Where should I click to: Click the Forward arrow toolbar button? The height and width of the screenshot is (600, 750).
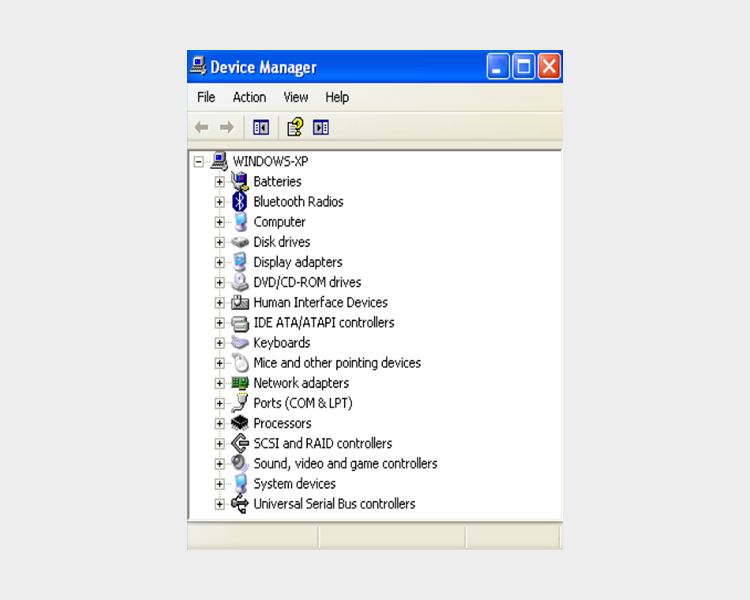pyautogui.click(x=226, y=127)
